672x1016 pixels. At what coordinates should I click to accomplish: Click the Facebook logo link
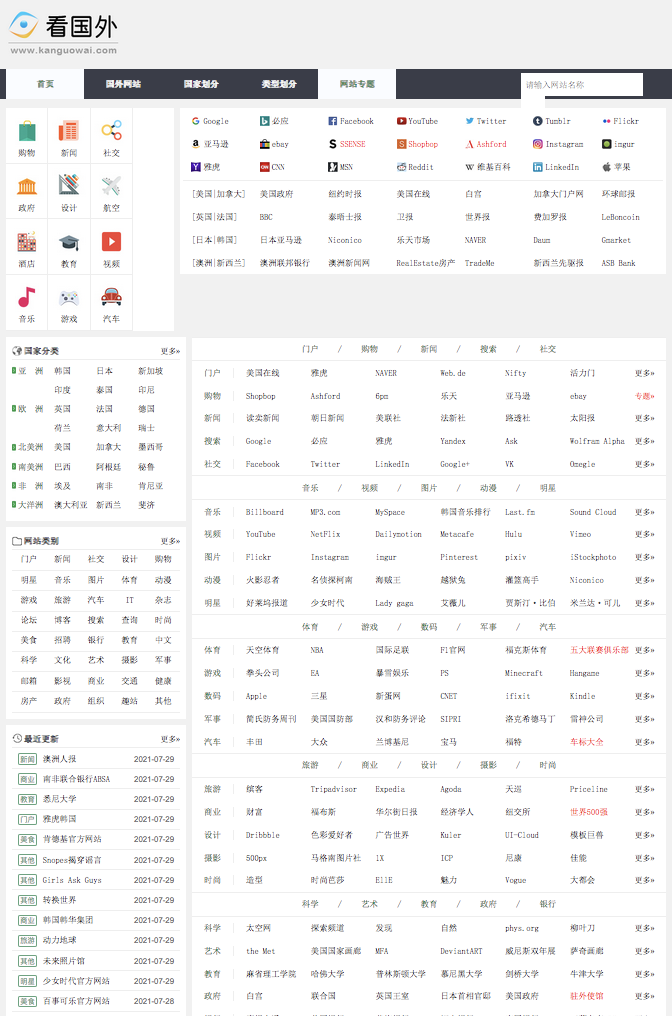(x=351, y=121)
